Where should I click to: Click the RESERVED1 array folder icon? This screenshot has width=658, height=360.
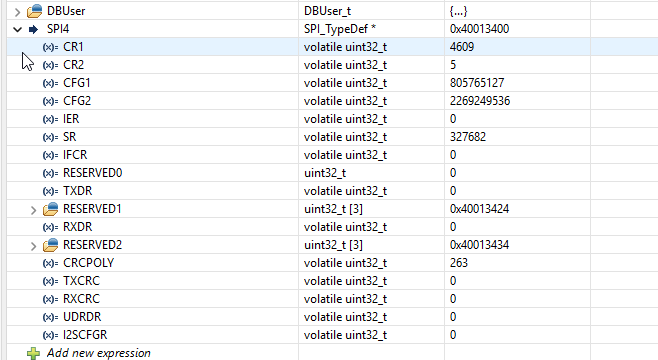(x=51, y=209)
